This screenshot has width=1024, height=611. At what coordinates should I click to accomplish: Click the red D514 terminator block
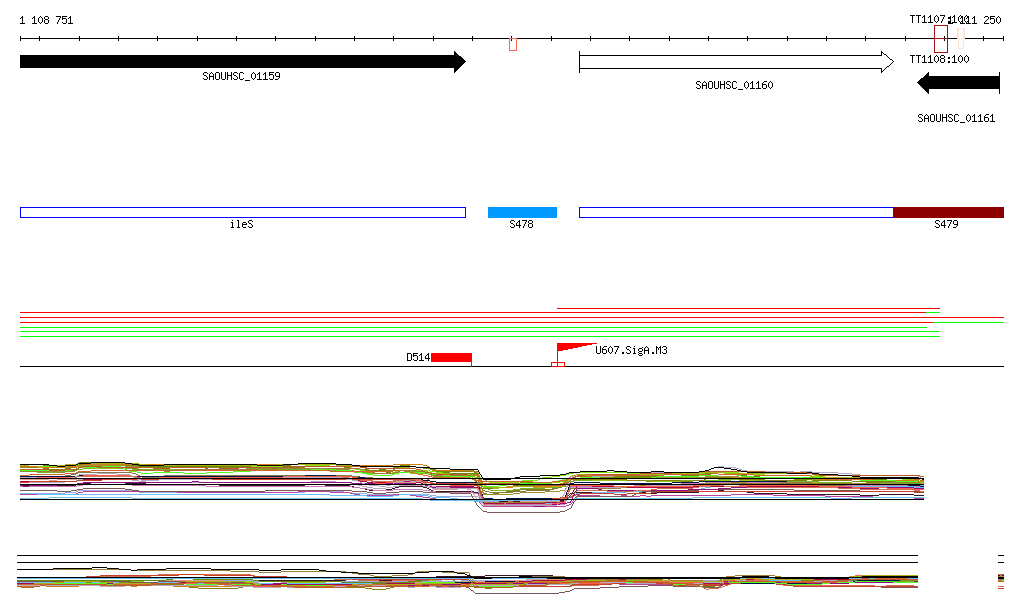coord(451,357)
